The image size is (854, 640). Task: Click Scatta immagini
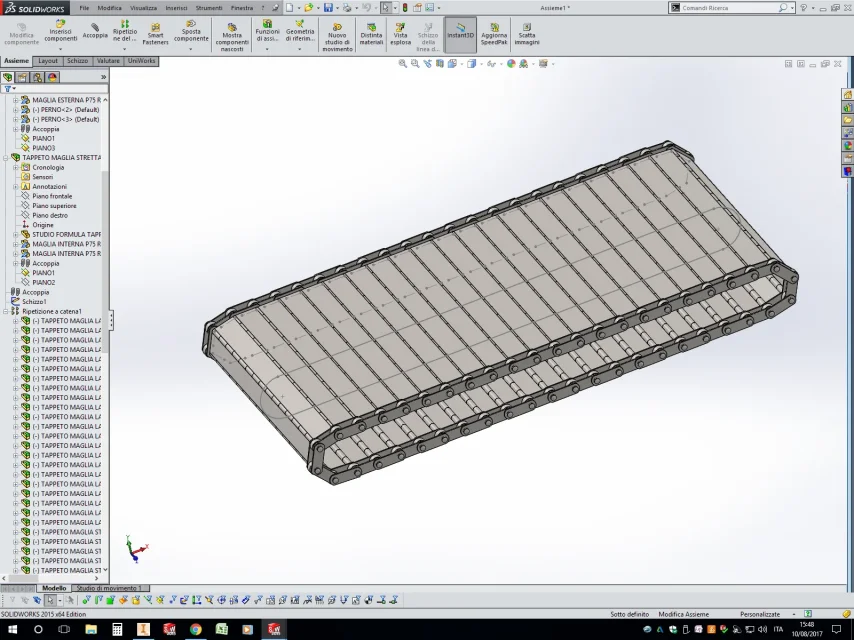[527, 34]
